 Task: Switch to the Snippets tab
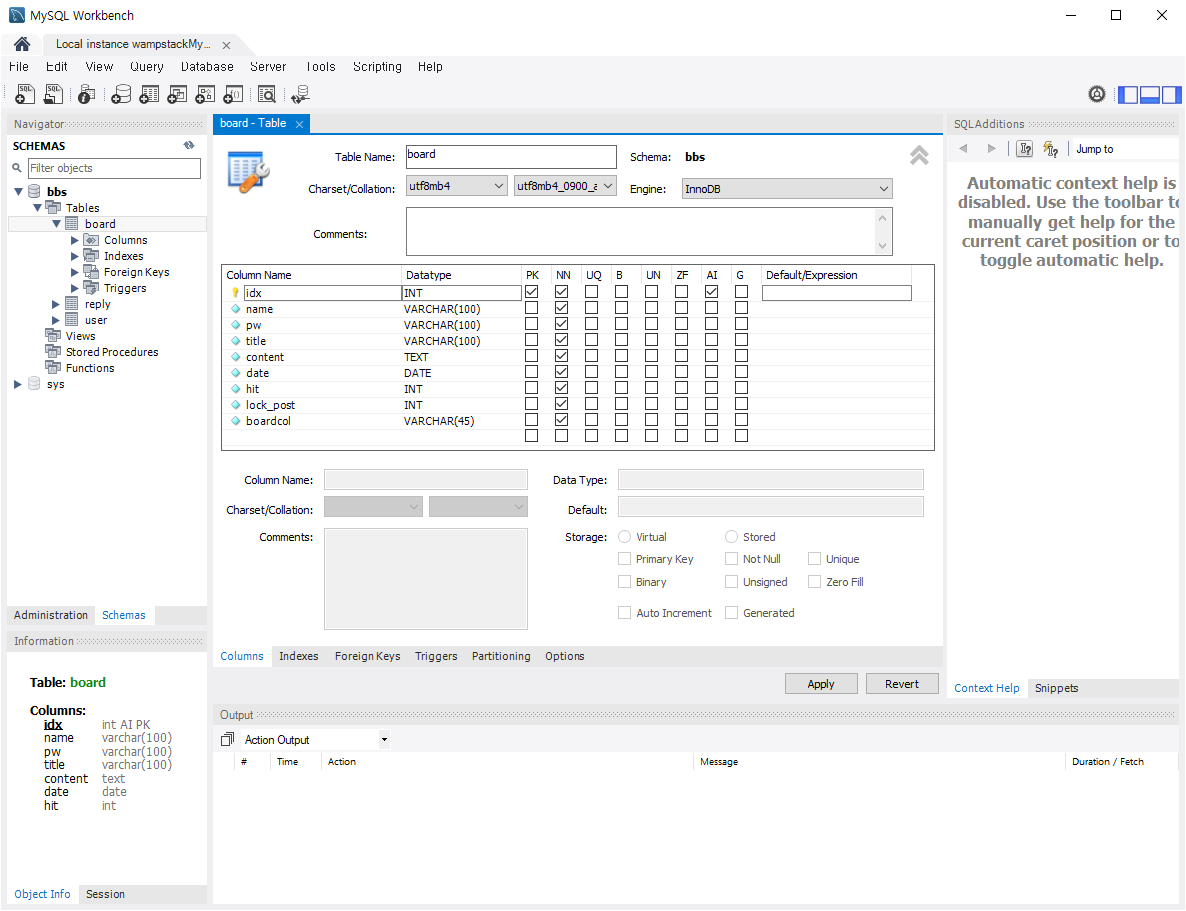(x=1056, y=688)
